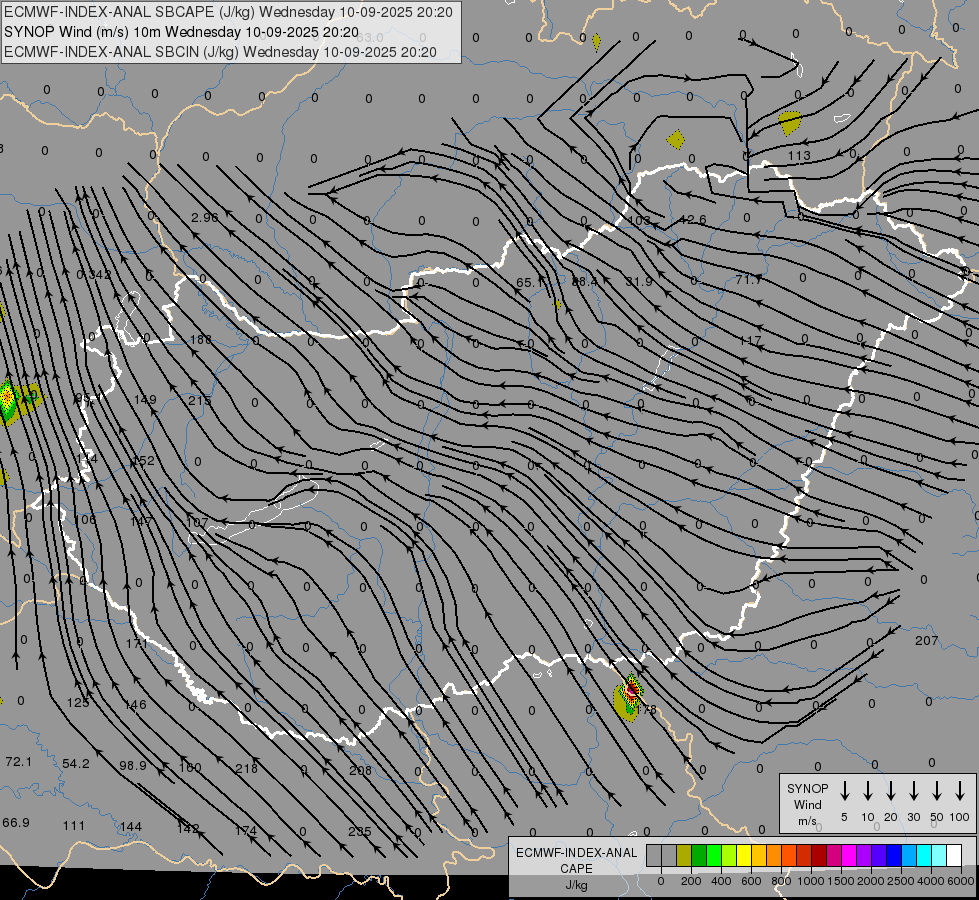
Task: Click the map value 152
Action: (x=143, y=461)
